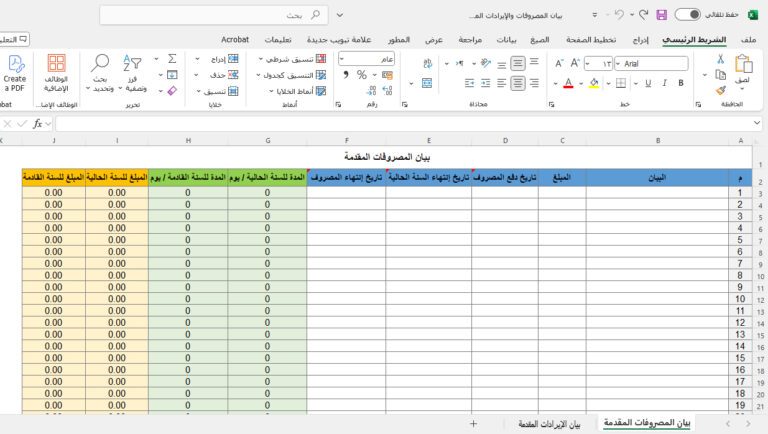This screenshot has width=768, height=434.
Task: Click the Format as Table (التنسيق كجدول) button
Action: [x=291, y=75]
